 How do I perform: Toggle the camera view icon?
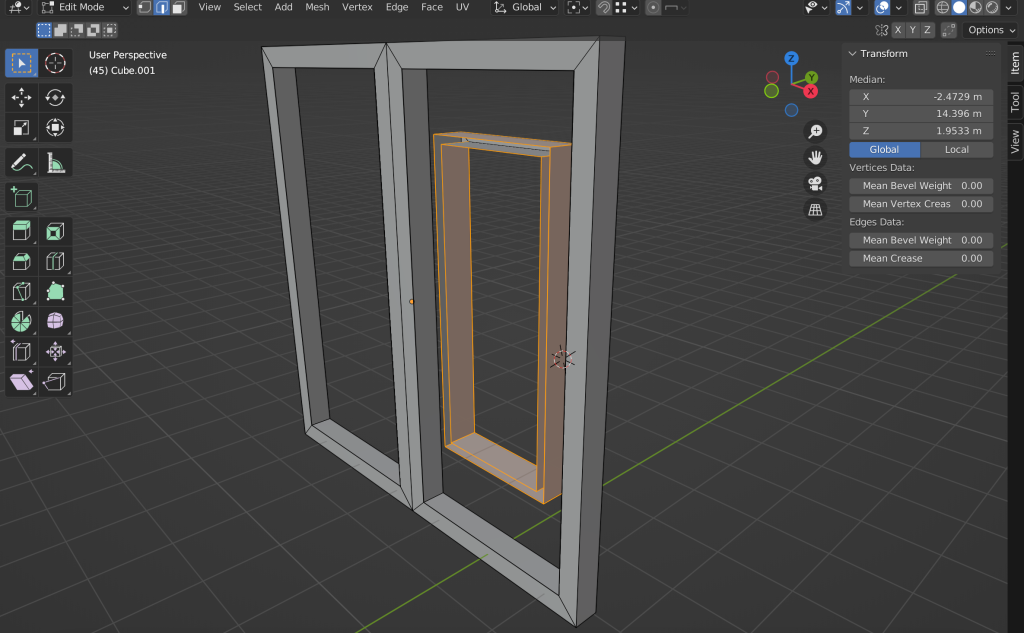pos(815,184)
